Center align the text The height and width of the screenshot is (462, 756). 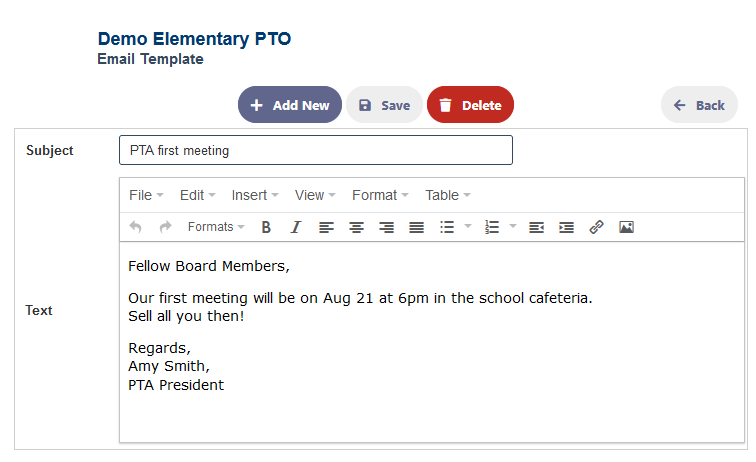(x=356, y=227)
